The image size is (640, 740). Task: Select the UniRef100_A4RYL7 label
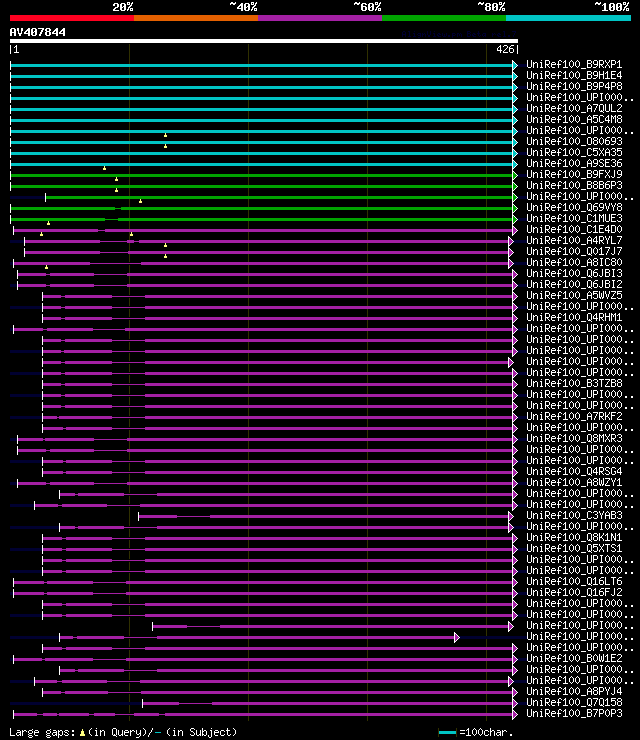click(x=574, y=241)
